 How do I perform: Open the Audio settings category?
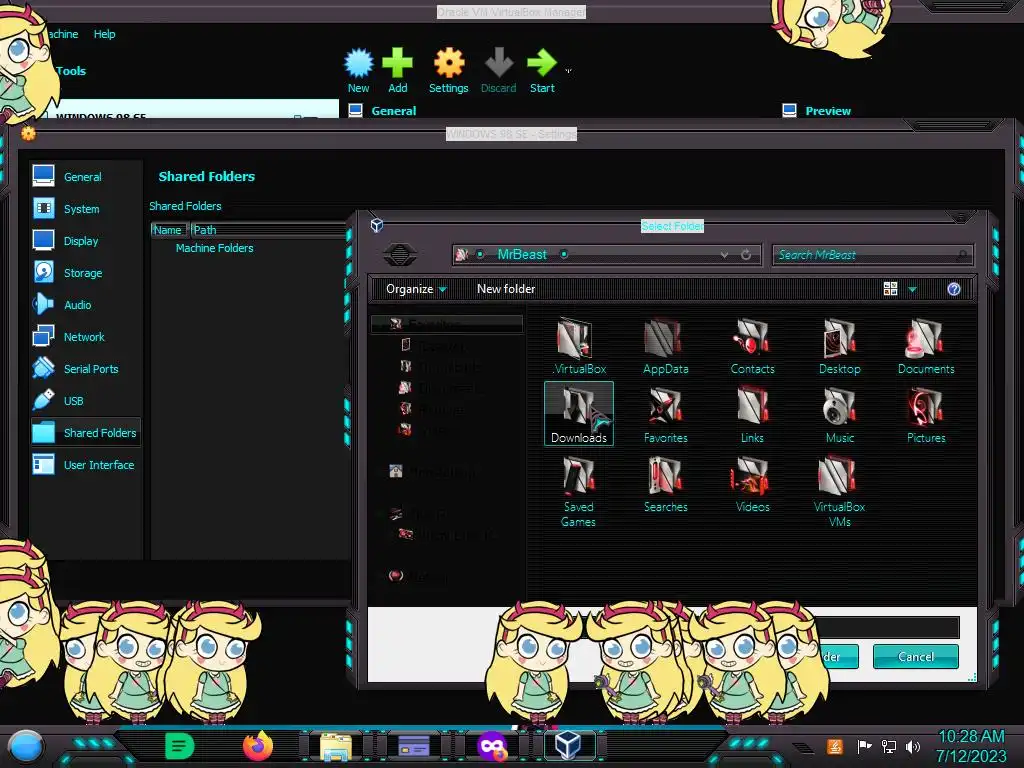[x=86, y=304]
